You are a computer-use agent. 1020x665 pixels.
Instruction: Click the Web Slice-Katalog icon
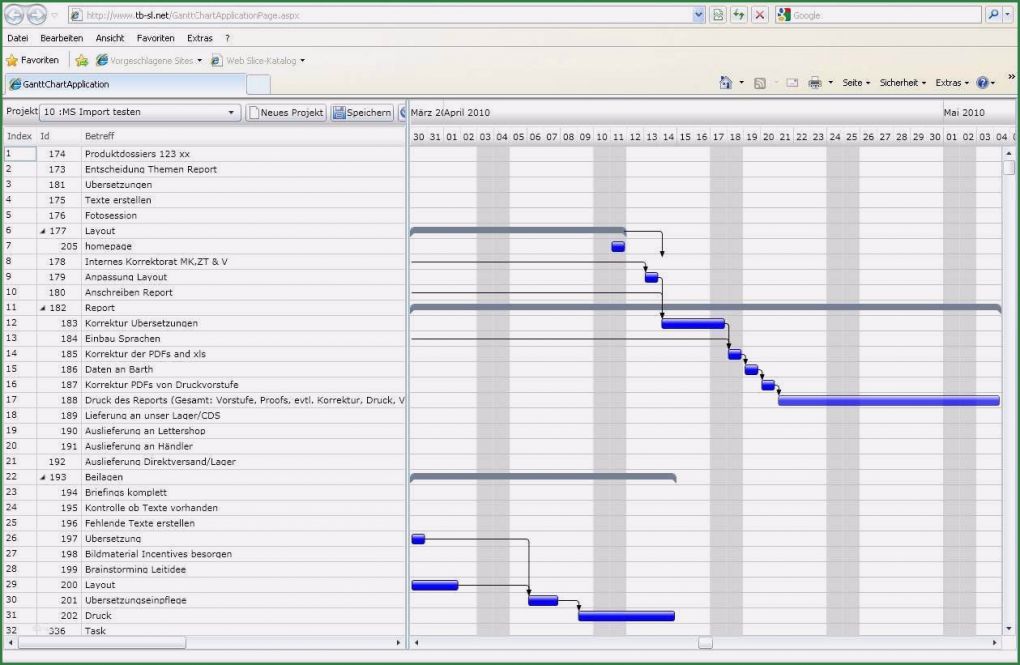click(217, 60)
